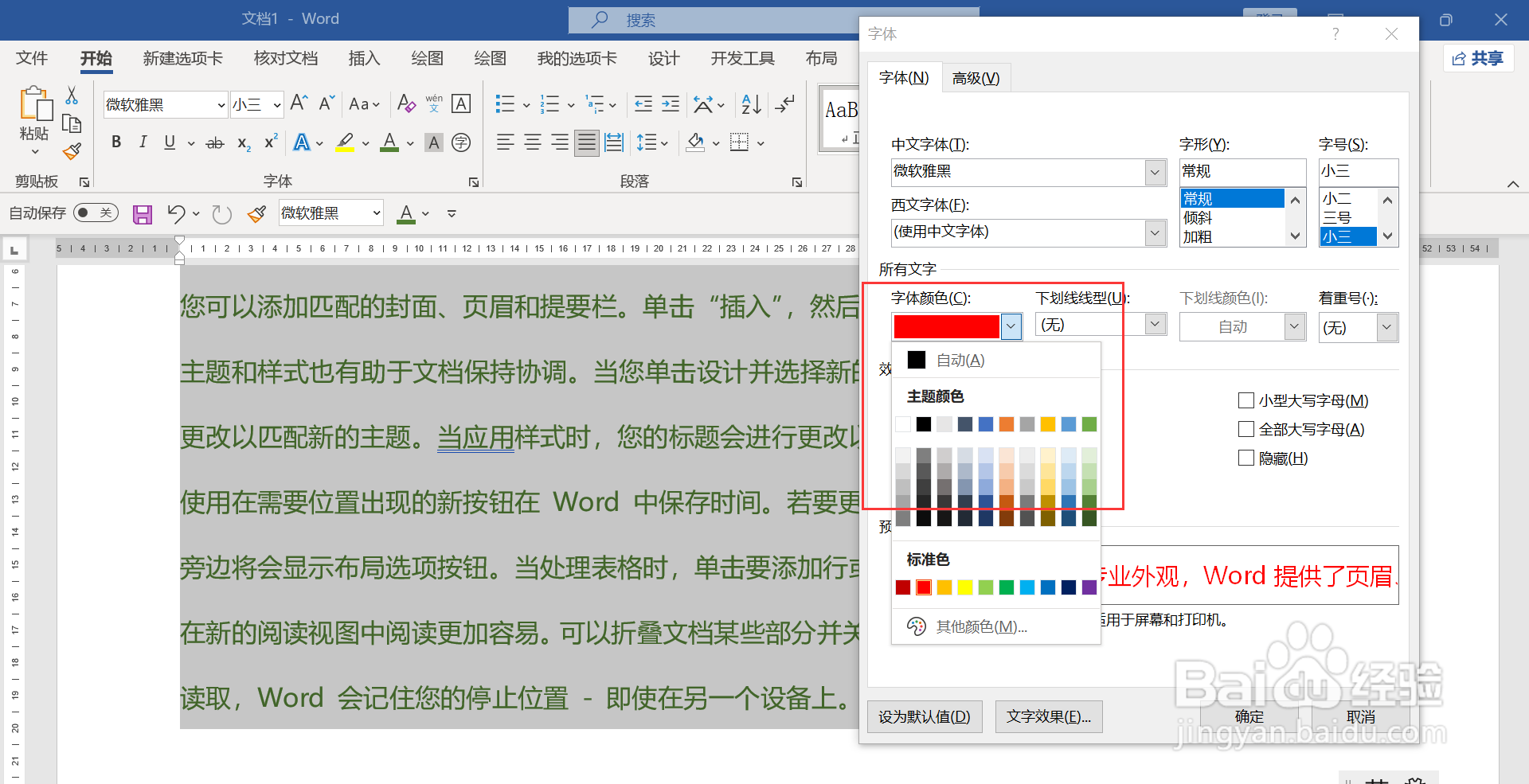The width and height of the screenshot is (1529, 784).
Task: Apply character border icon
Action: 461,103
